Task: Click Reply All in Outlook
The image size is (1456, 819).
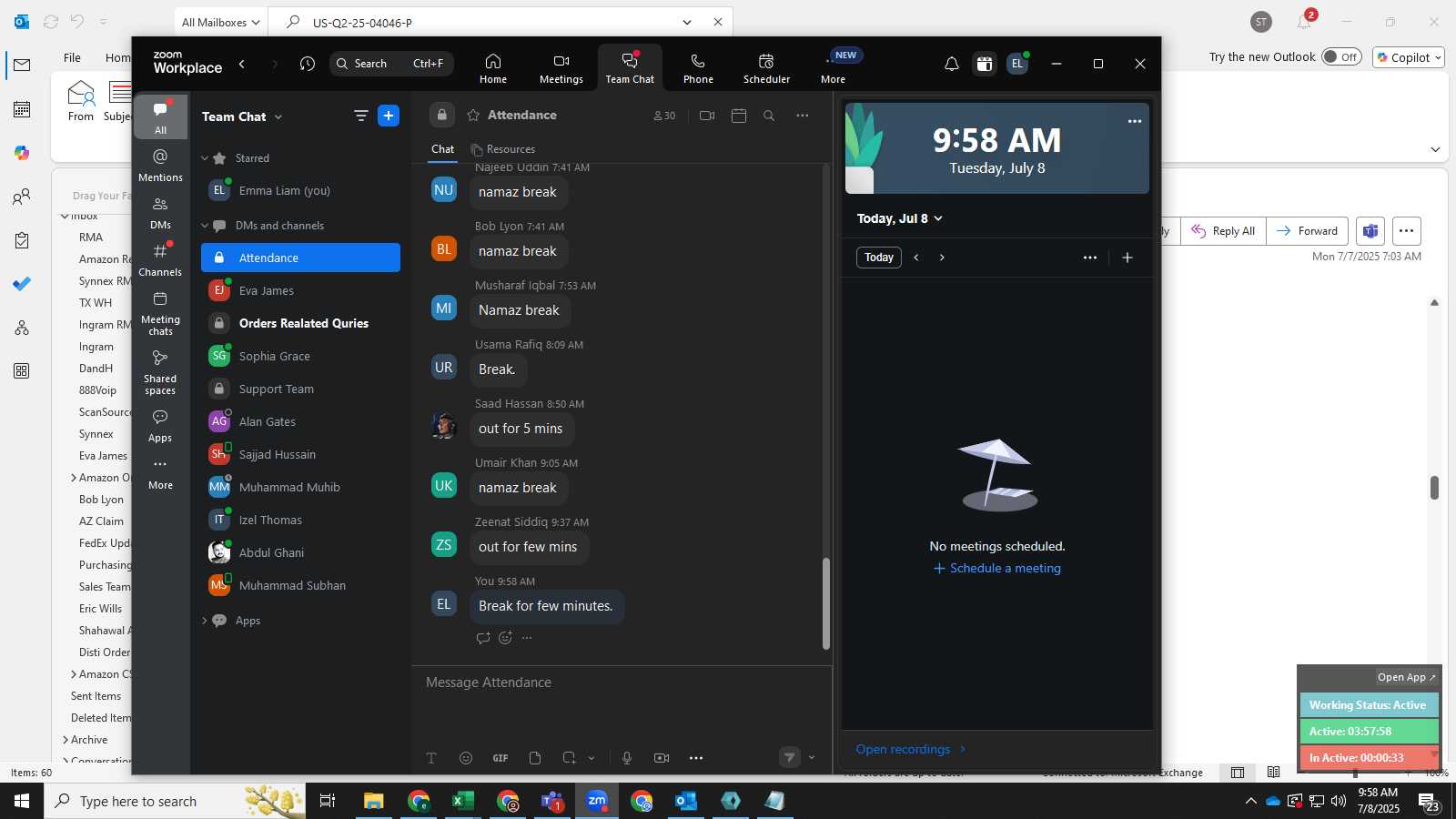Action: coord(1223,231)
